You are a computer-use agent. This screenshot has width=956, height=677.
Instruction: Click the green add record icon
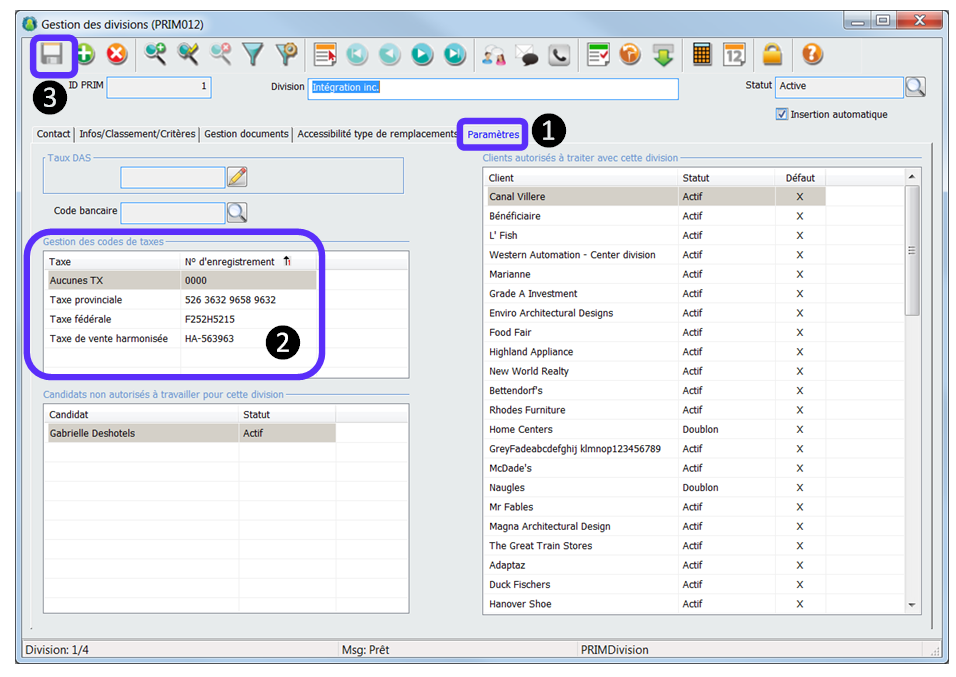(x=85, y=54)
